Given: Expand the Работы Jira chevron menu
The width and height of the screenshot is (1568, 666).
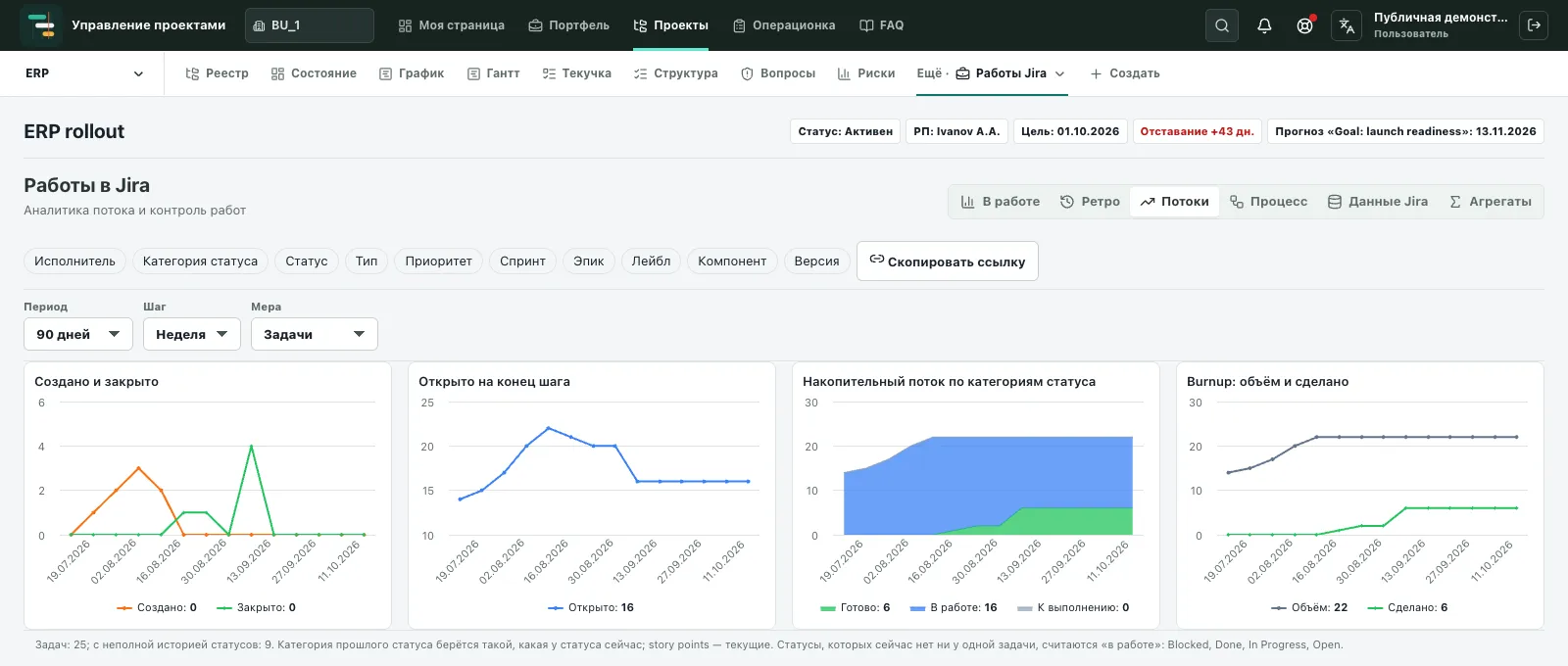Looking at the screenshot, I should click(x=1060, y=73).
